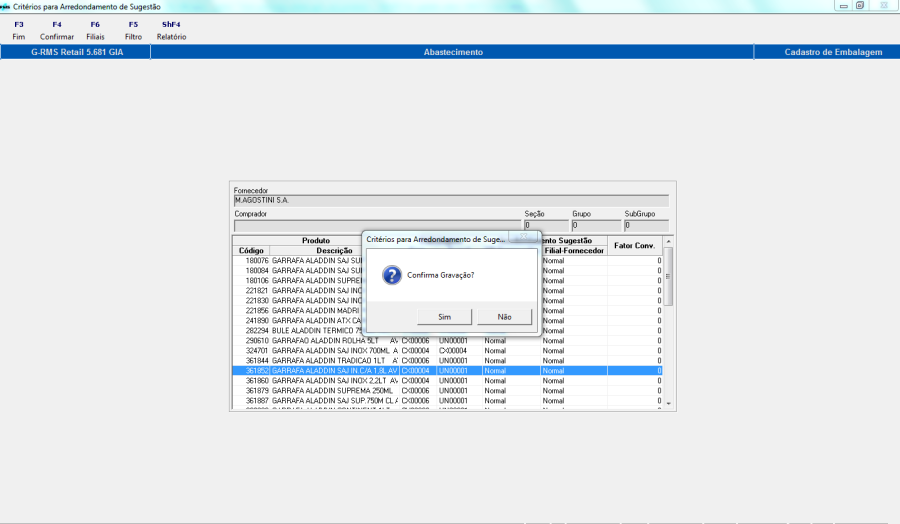Restore the main application window

point(860,6)
